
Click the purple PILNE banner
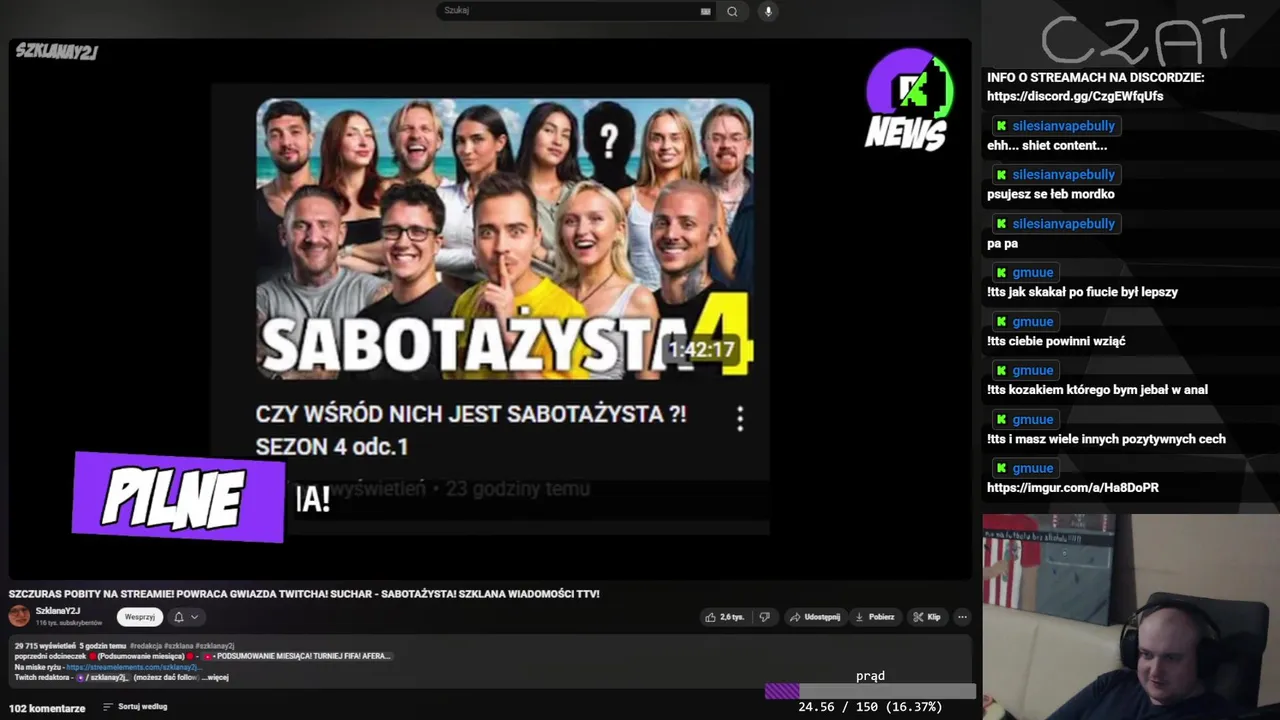(178, 497)
